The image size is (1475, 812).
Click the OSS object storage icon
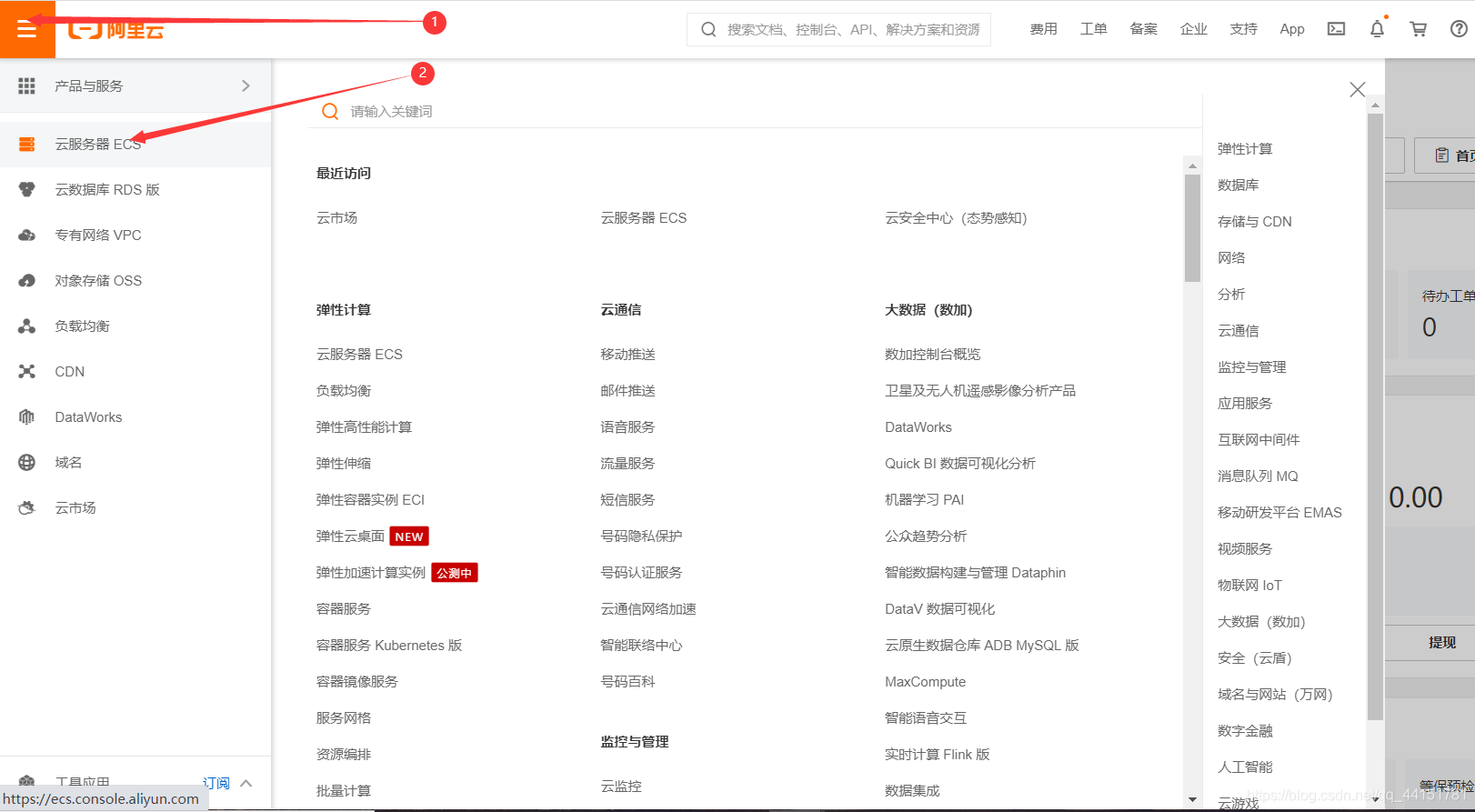coord(26,280)
